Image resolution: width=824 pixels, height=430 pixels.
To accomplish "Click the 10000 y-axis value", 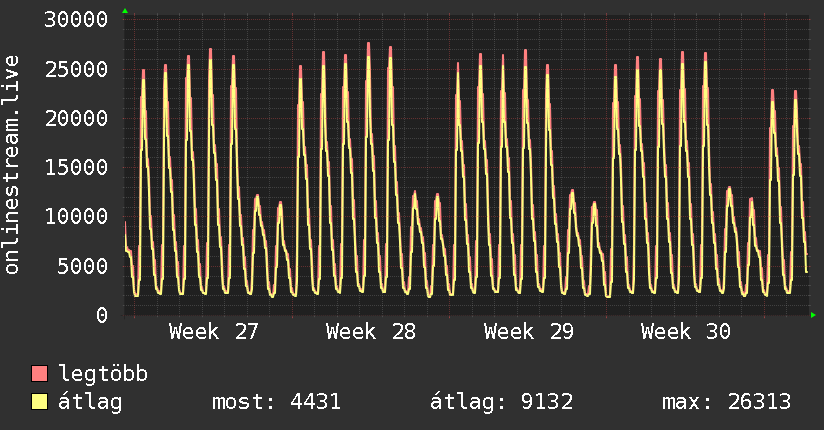I will pos(76,216).
